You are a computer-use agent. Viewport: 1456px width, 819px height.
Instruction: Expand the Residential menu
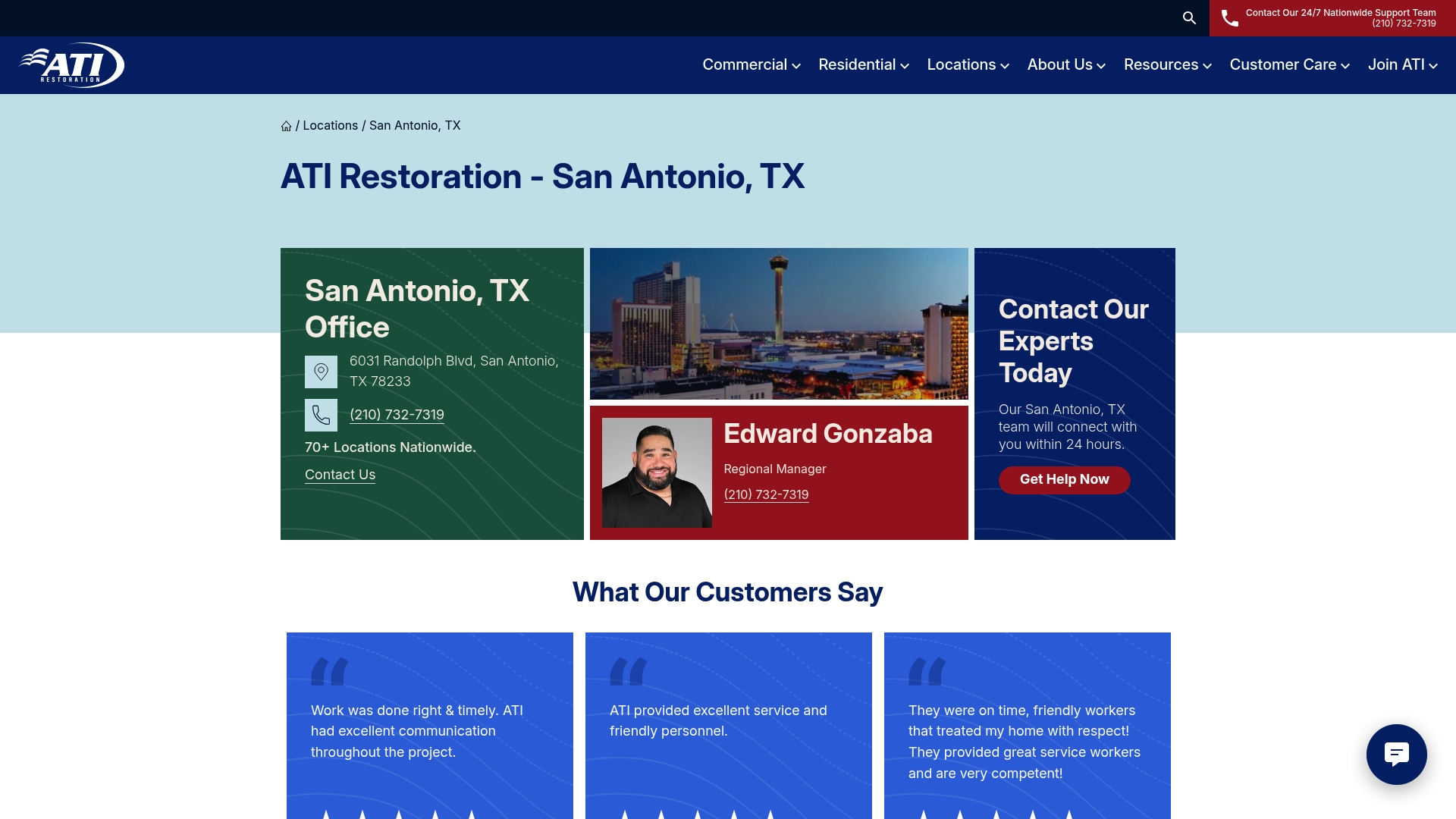coord(864,65)
